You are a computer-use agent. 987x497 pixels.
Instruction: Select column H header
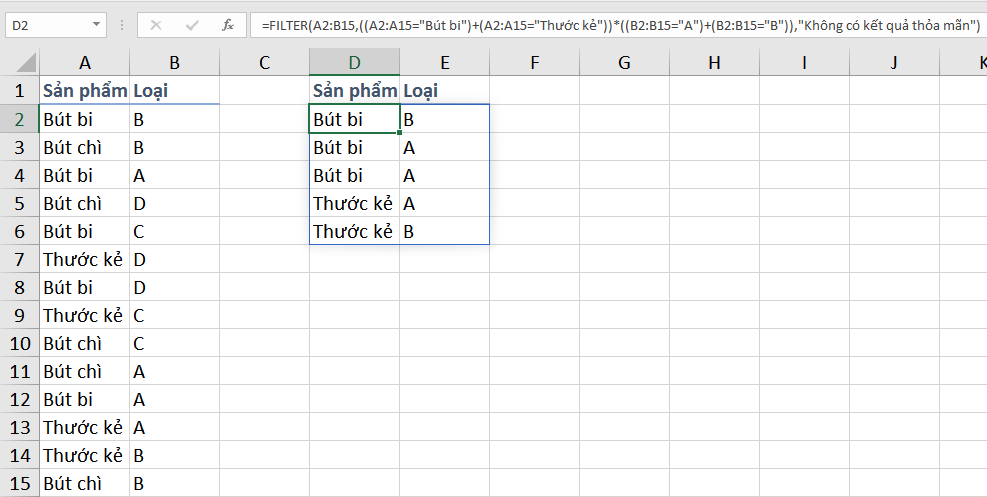click(x=714, y=63)
